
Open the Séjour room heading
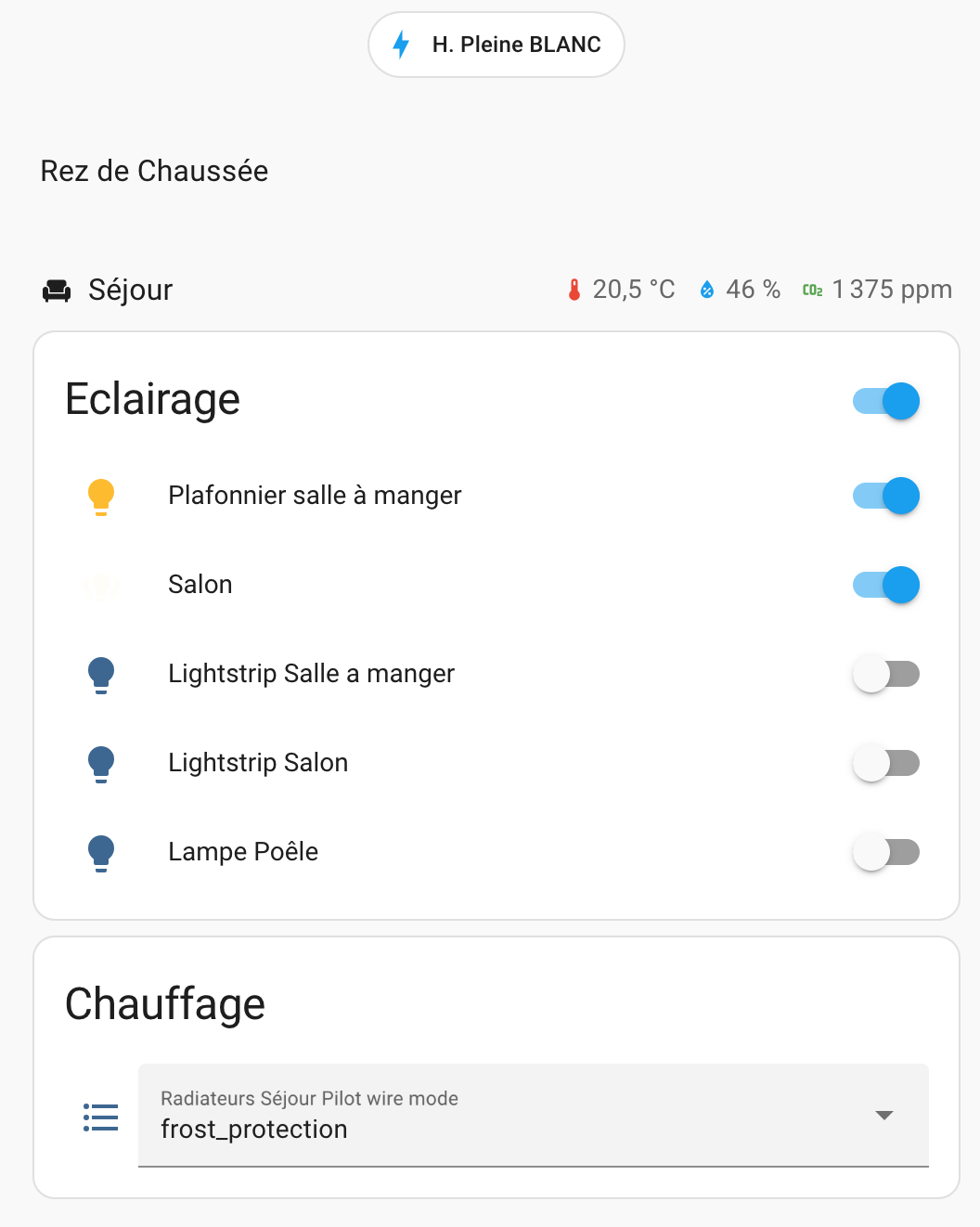(x=130, y=290)
